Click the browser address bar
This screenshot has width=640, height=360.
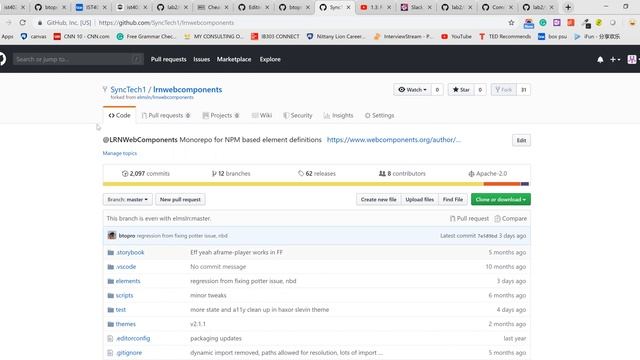click(x=269, y=23)
